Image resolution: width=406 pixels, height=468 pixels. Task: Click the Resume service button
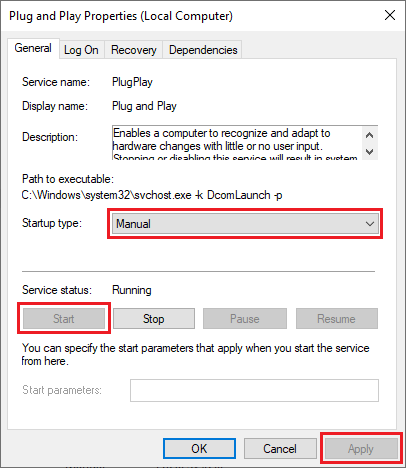point(337,319)
